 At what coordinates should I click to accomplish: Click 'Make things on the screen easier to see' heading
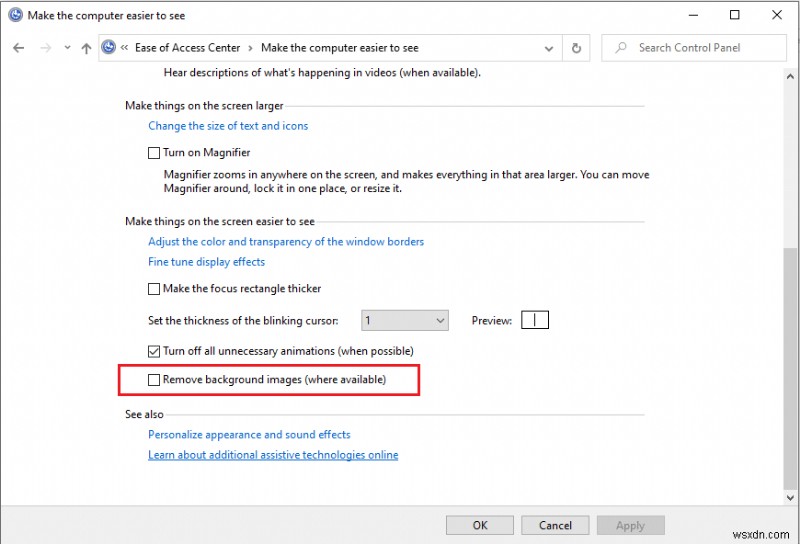click(220, 222)
